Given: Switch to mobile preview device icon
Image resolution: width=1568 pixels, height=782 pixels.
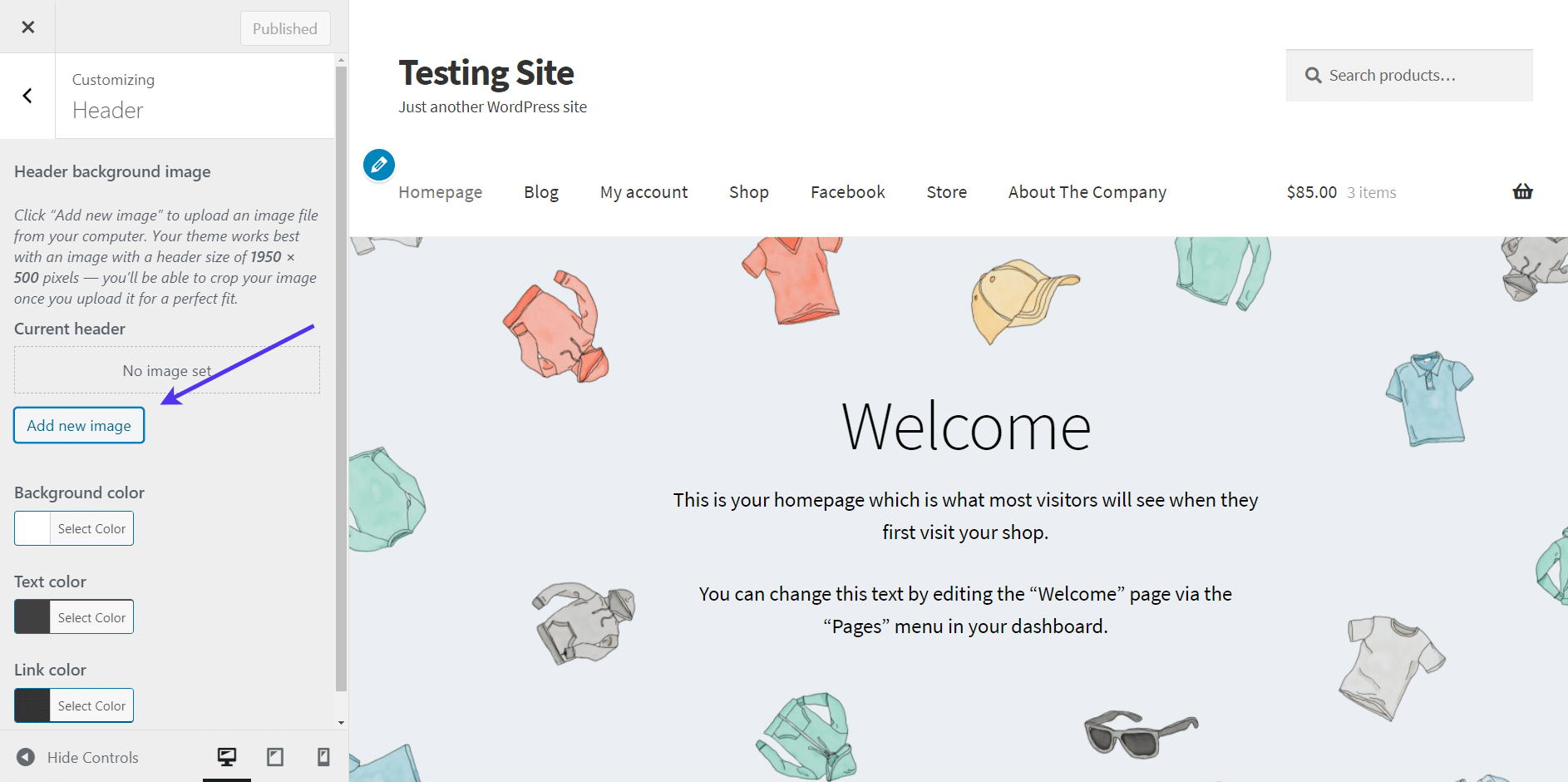Looking at the screenshot, I should pos(323,756).
